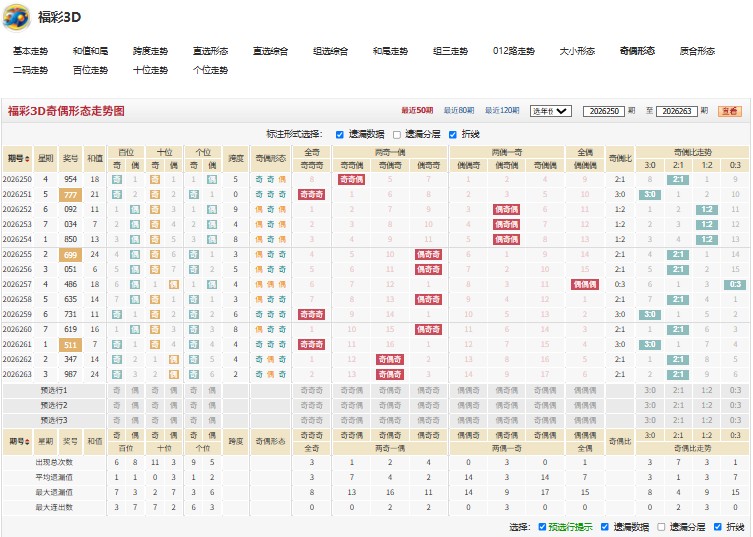Open 个位走势 chart
Viewport: 753px width, 537px height.
[x=210, y=70]
